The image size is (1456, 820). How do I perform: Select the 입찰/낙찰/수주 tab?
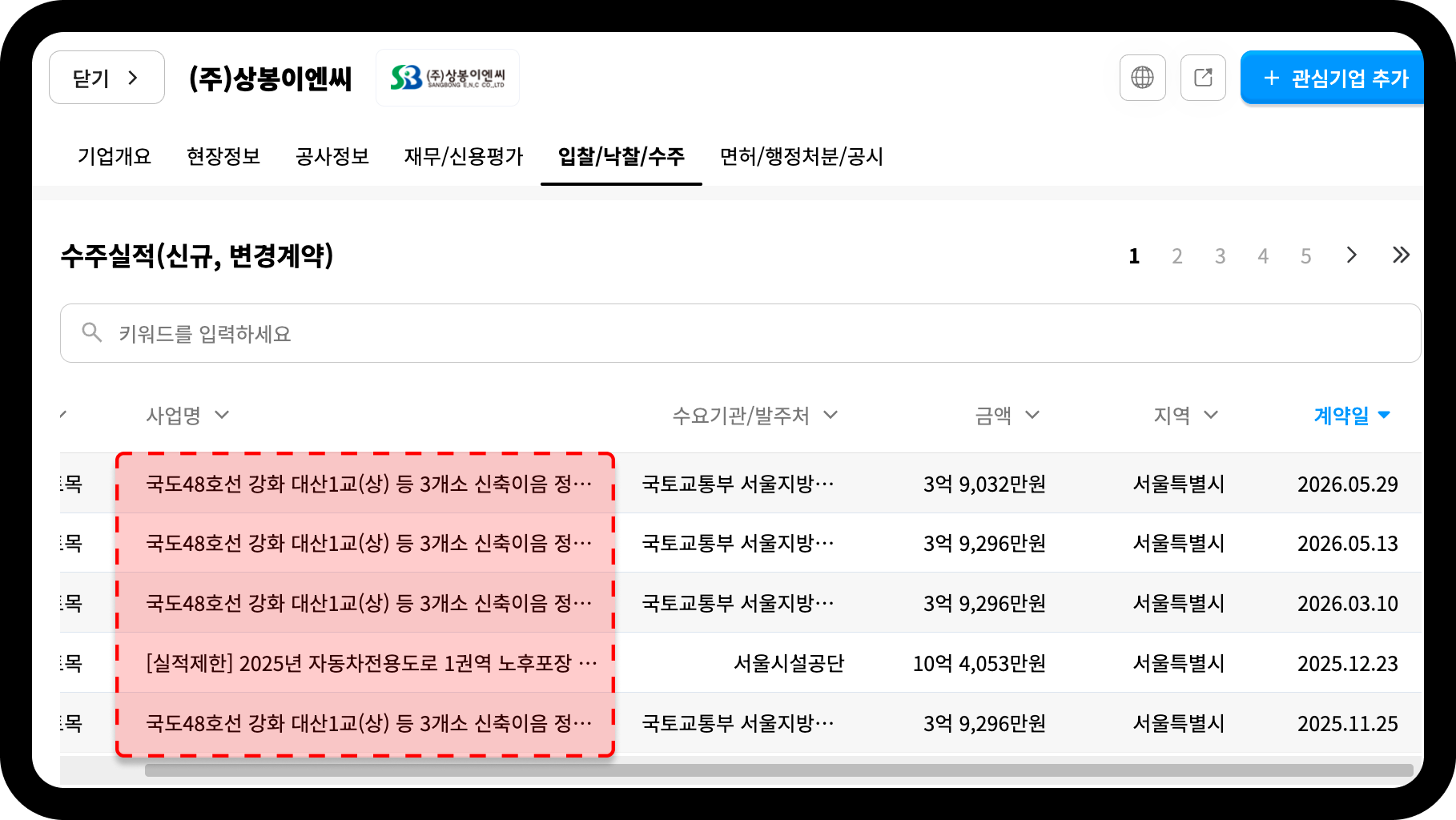(621, 156)
